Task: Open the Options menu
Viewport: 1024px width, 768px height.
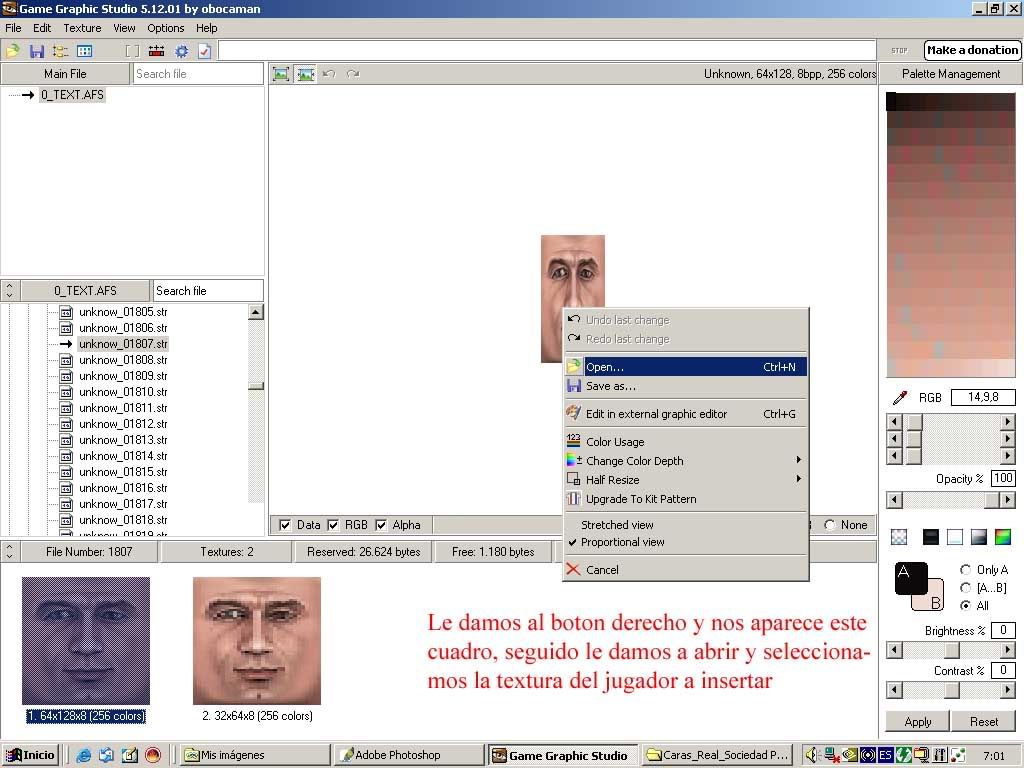Action: (x=166, y=28)
